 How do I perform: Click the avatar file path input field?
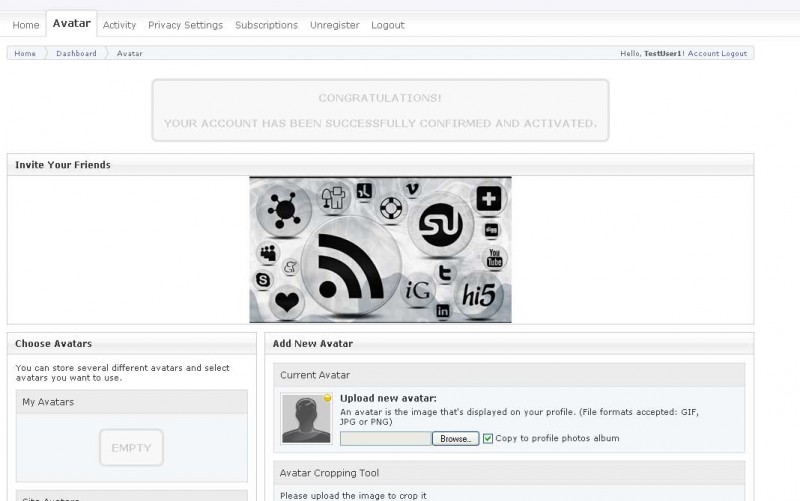coord(386,439)
